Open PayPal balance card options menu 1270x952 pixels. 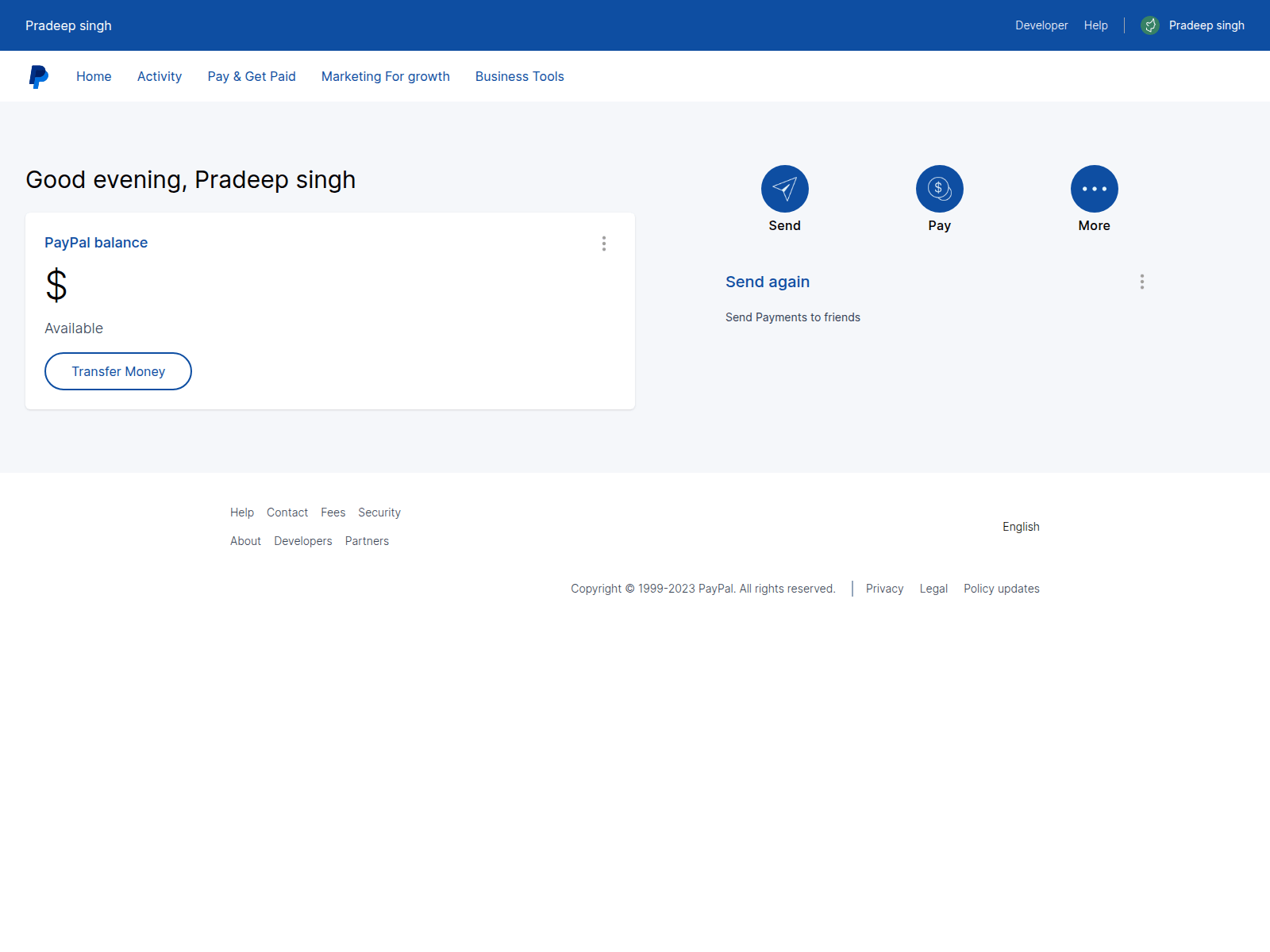pos(604,244)
